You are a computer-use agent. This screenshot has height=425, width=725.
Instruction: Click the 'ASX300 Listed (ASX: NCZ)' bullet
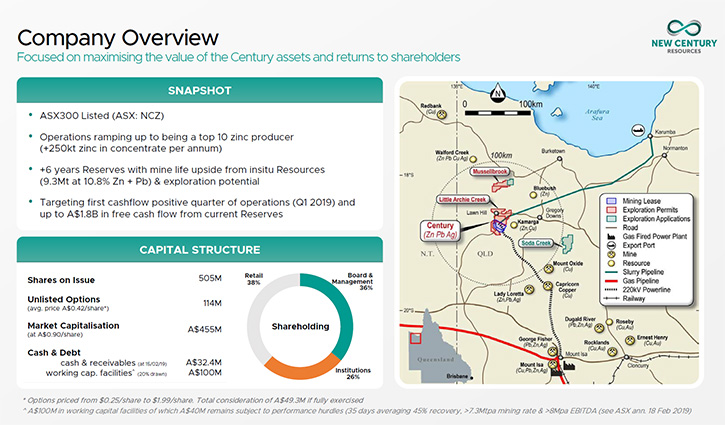pyautogui.click(x=102, y=116)
